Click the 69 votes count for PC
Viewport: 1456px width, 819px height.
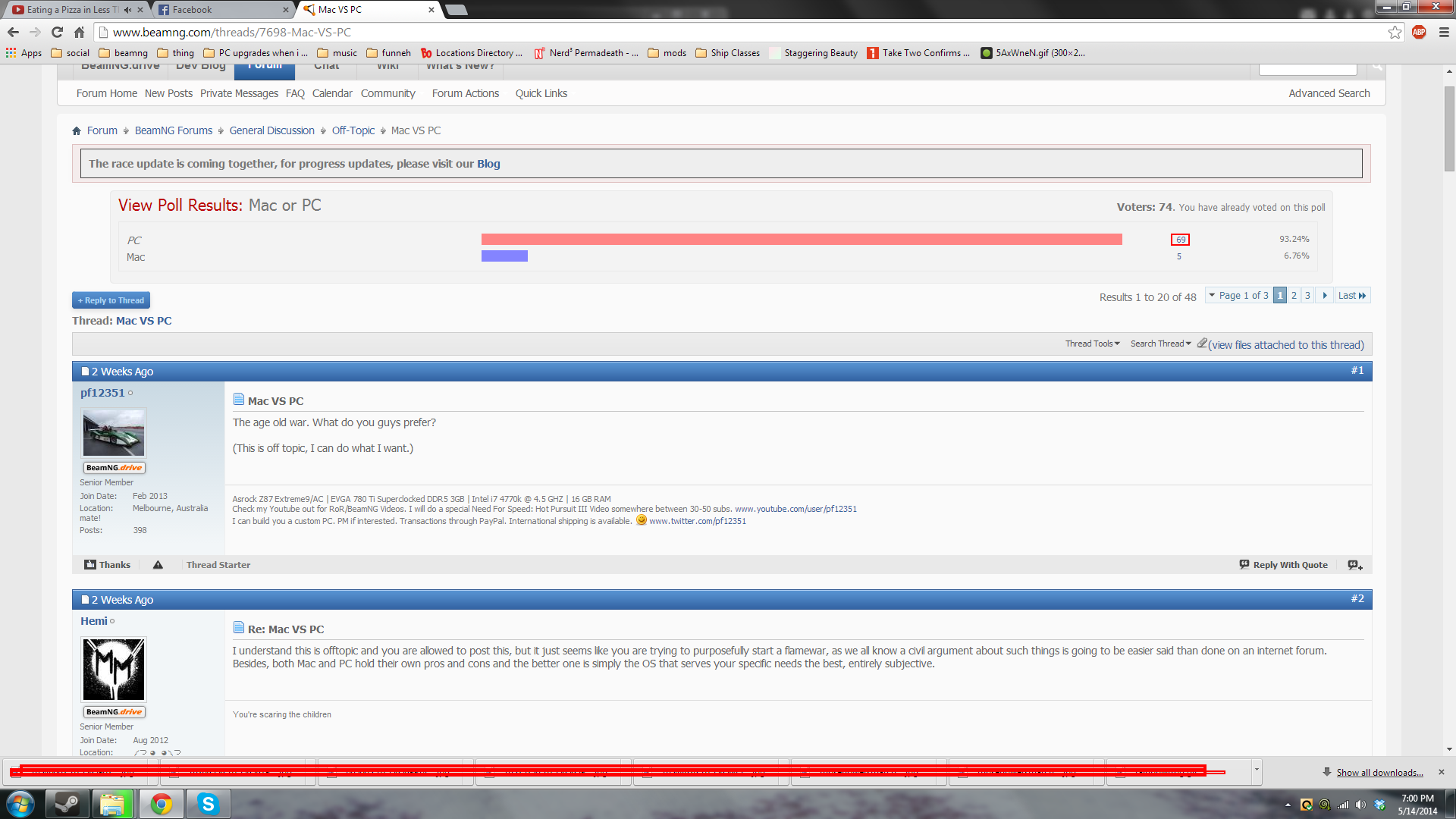click(x=1180, y=240)
